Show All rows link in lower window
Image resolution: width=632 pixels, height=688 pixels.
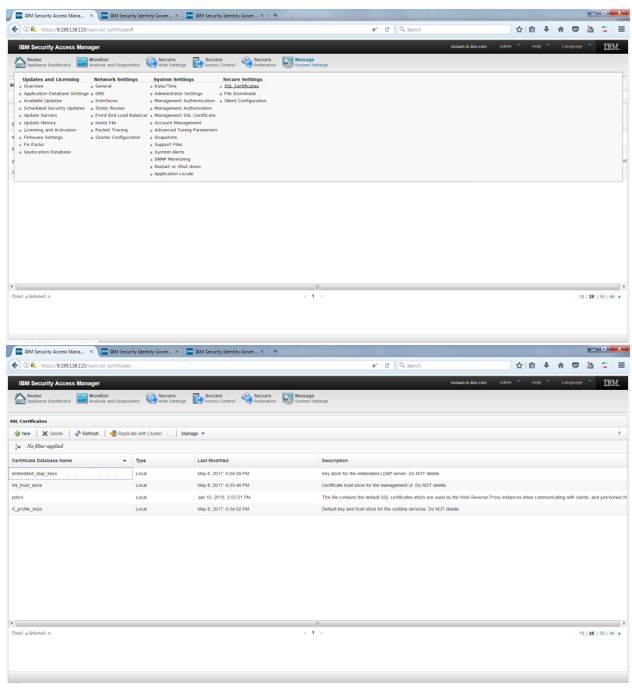[x=612, y=634]
